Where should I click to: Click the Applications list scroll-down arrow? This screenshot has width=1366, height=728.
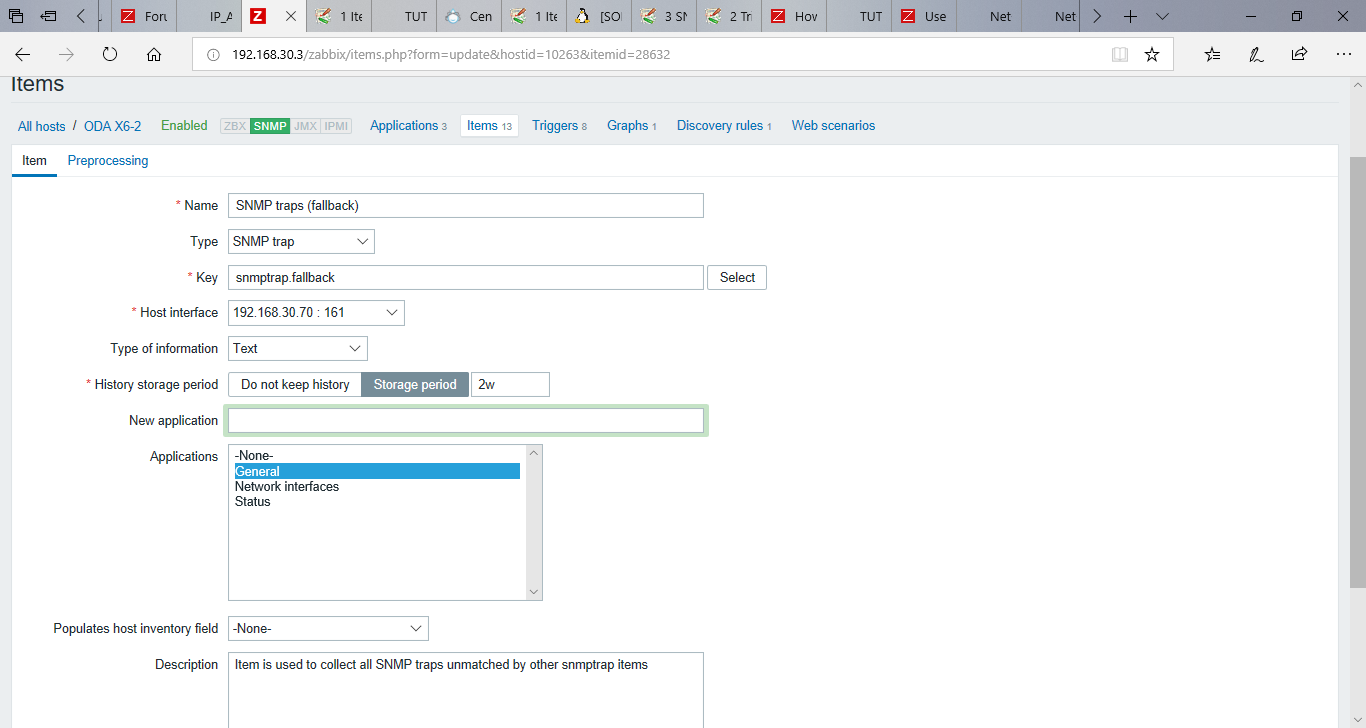pos(534,592)
